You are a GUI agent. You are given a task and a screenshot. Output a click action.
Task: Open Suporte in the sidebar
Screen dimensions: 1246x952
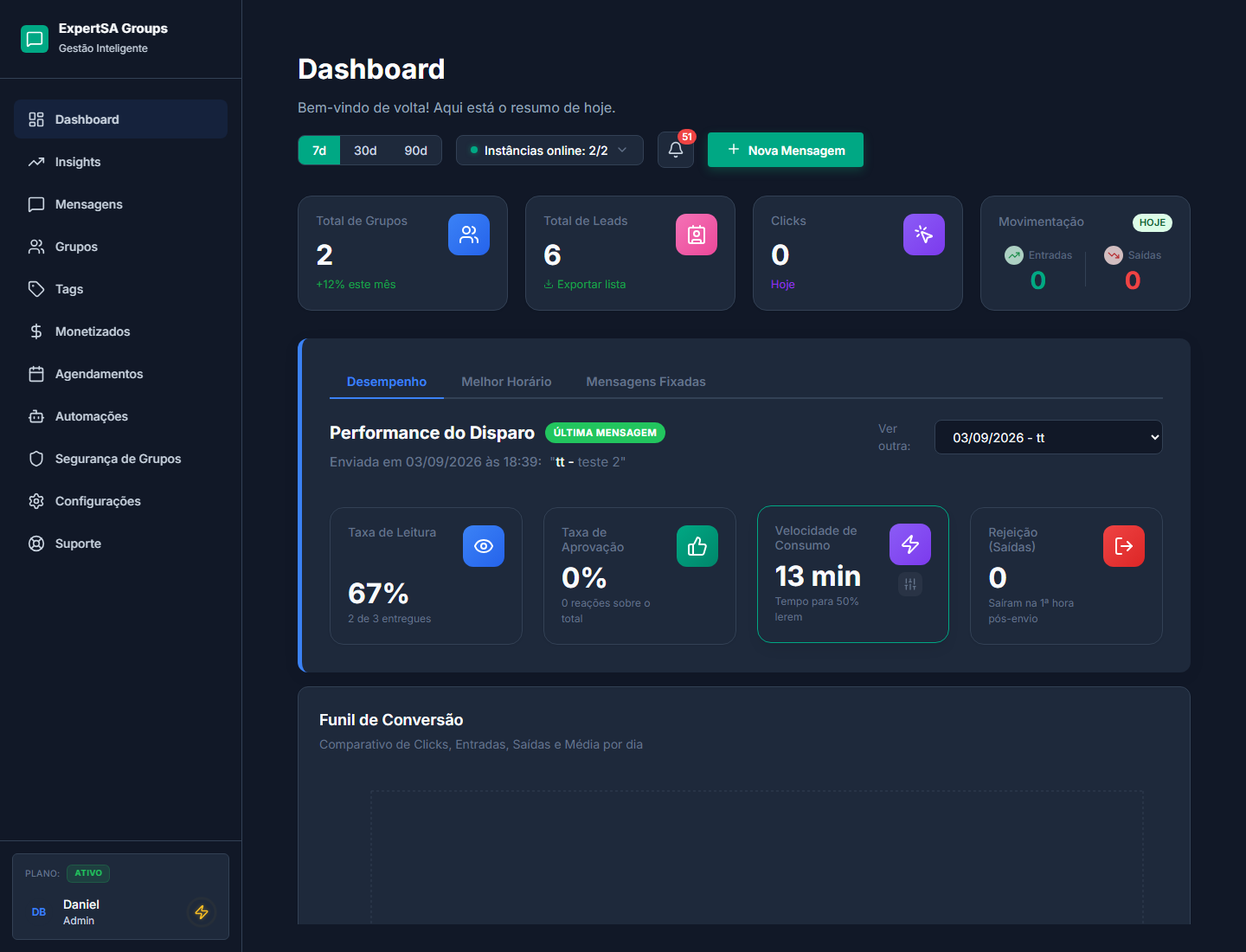click(x=120, y=544)
